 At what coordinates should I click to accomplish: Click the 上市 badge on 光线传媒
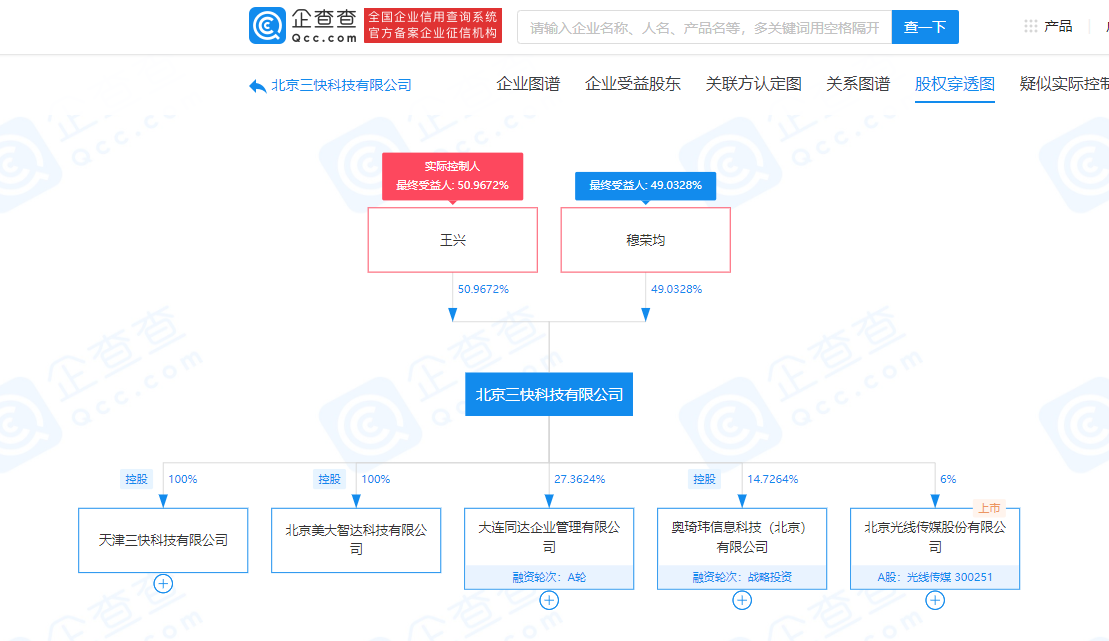(x=987, y=508)
